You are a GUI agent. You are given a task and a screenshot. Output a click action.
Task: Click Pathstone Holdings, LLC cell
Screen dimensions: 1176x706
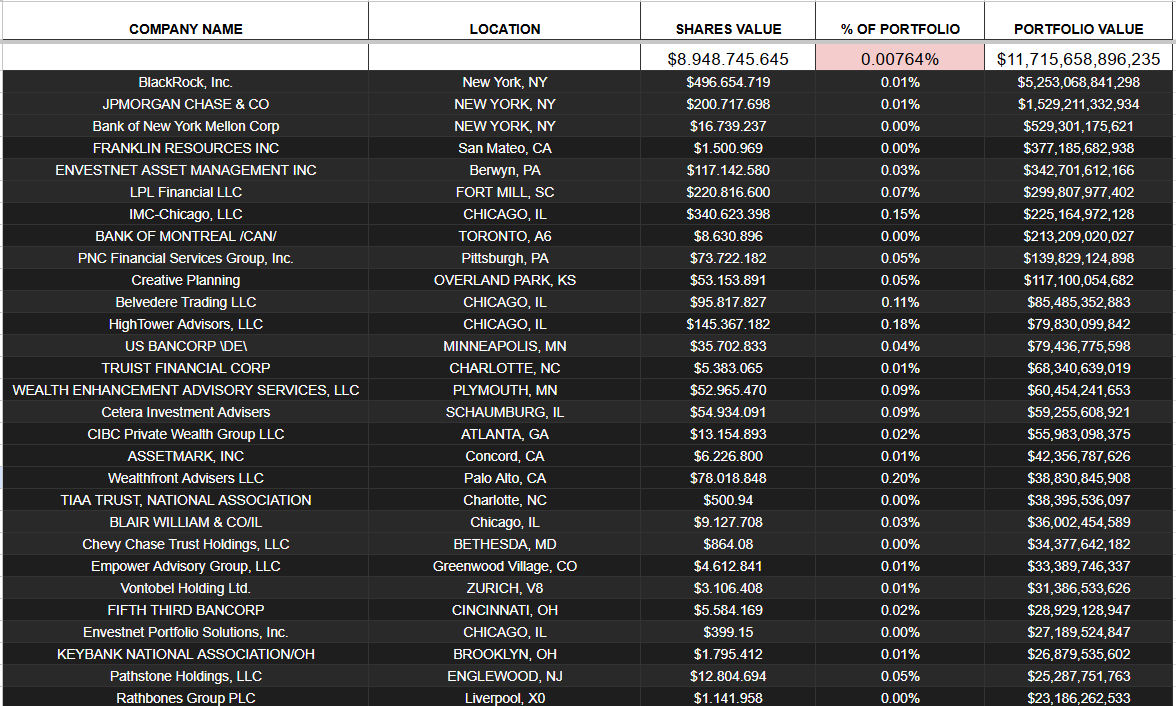tap(185, 677)
